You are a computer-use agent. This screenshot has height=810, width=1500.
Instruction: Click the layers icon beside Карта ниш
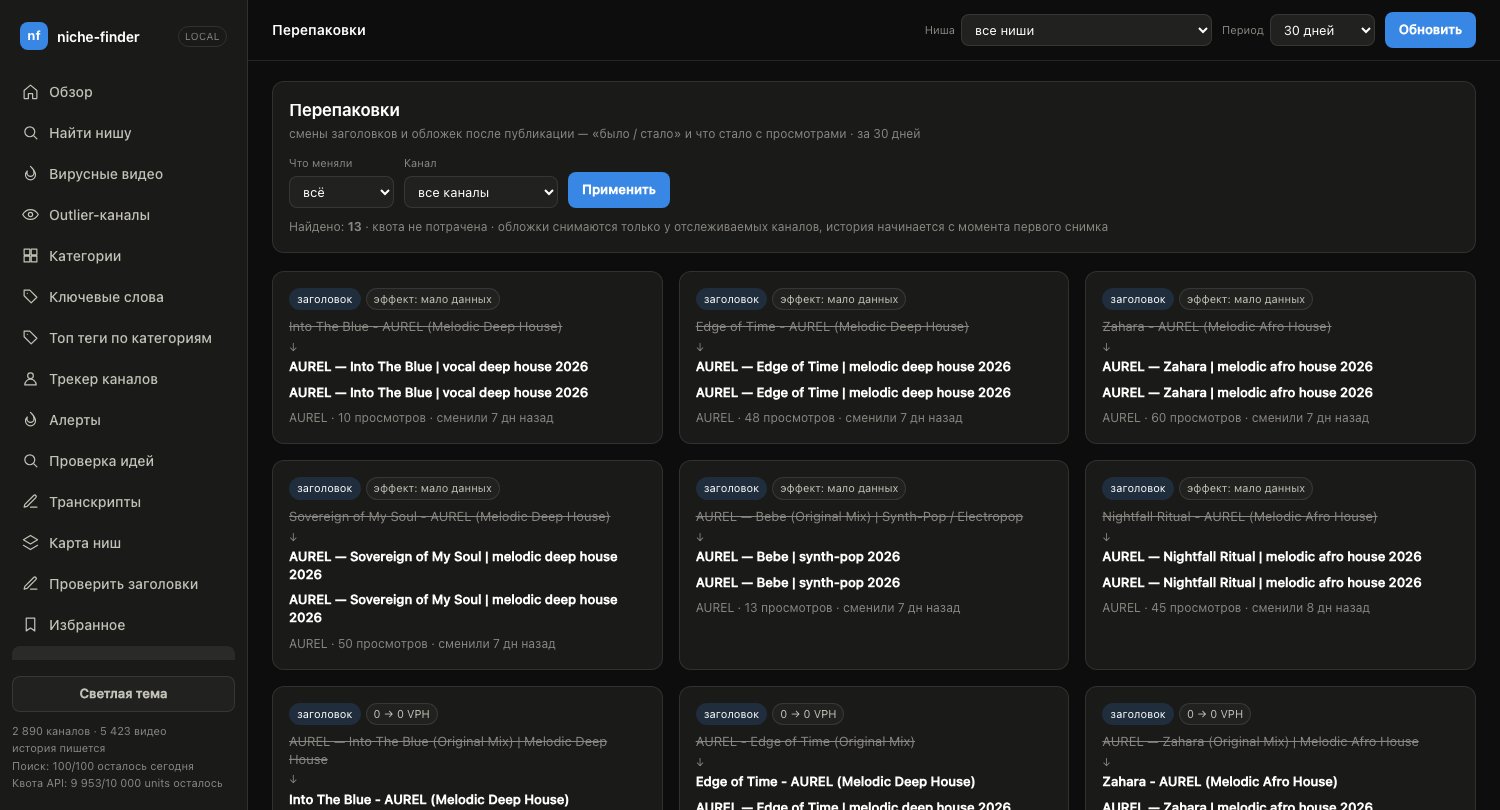click(x=30, y=543)
